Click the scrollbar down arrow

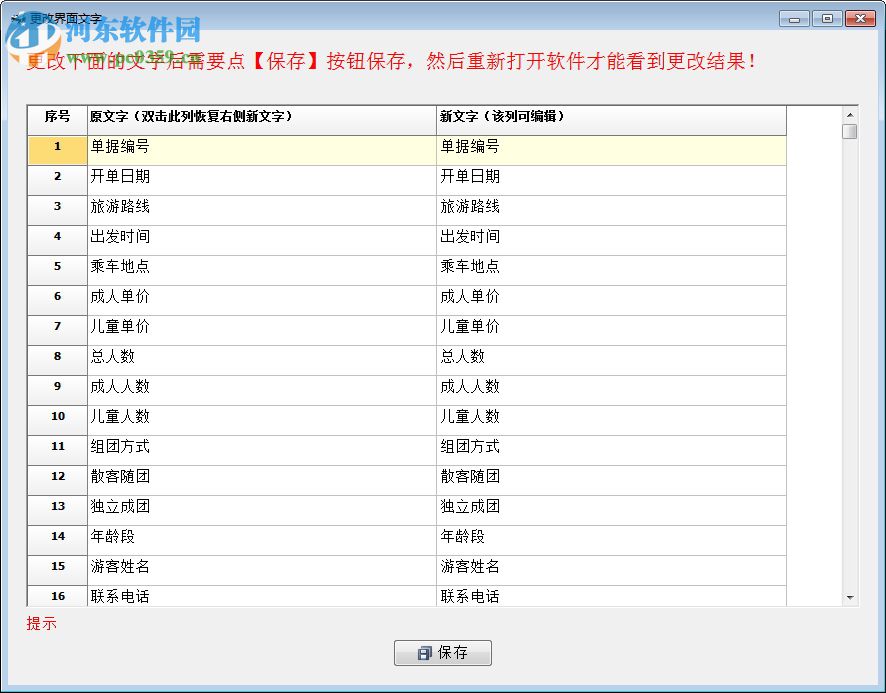click(x=851, y=596)
